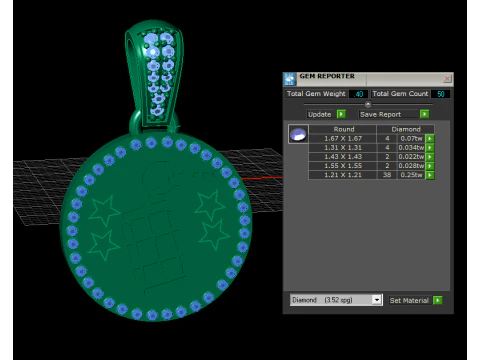Viewport: 480px width, 360px height.
Task: Click the Save Report arrow button
Action: (x=424, y=114)
